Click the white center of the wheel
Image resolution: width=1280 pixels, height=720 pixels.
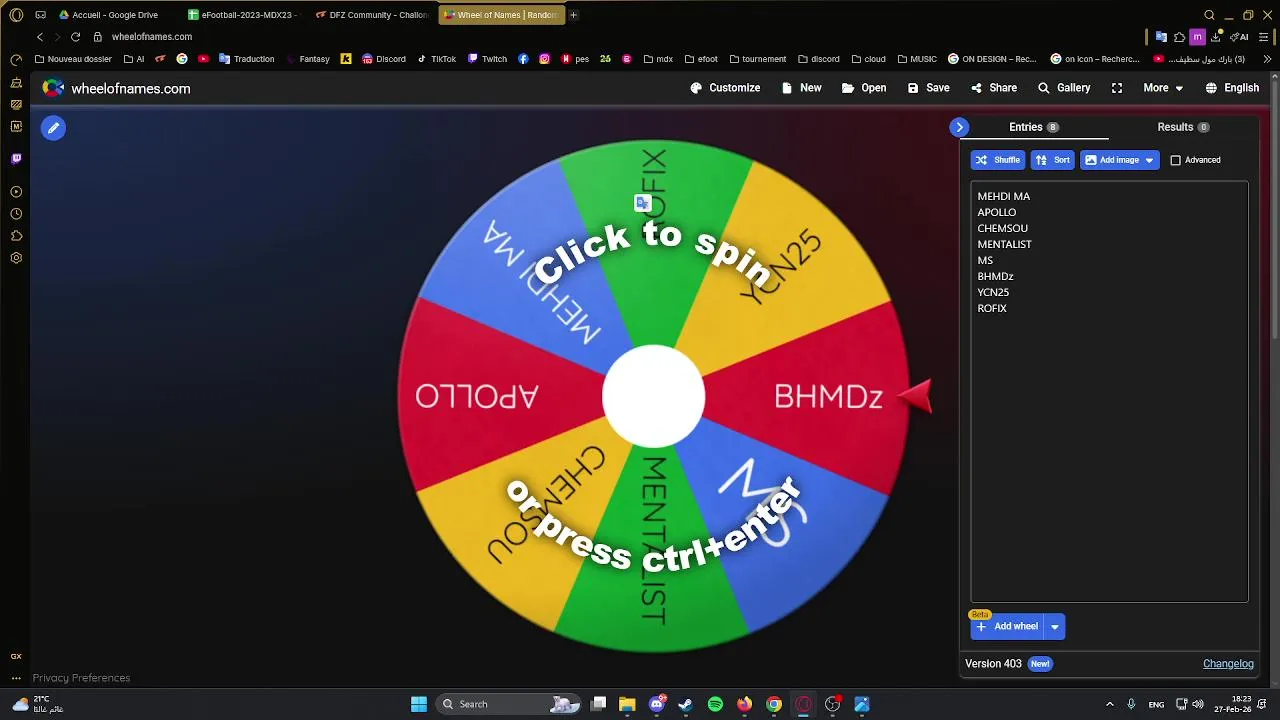click(x=653, y=396)
